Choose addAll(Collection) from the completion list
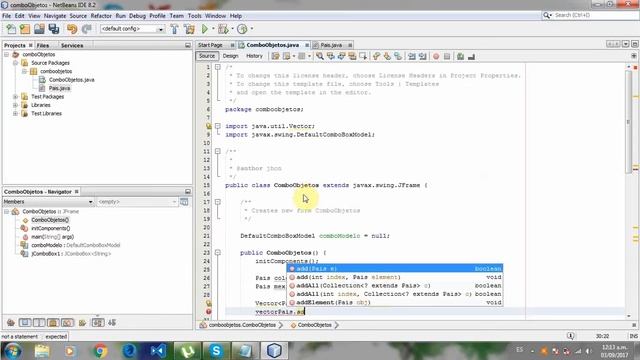Viewport: 640px width, 360px height. click(x=395, y=285)
